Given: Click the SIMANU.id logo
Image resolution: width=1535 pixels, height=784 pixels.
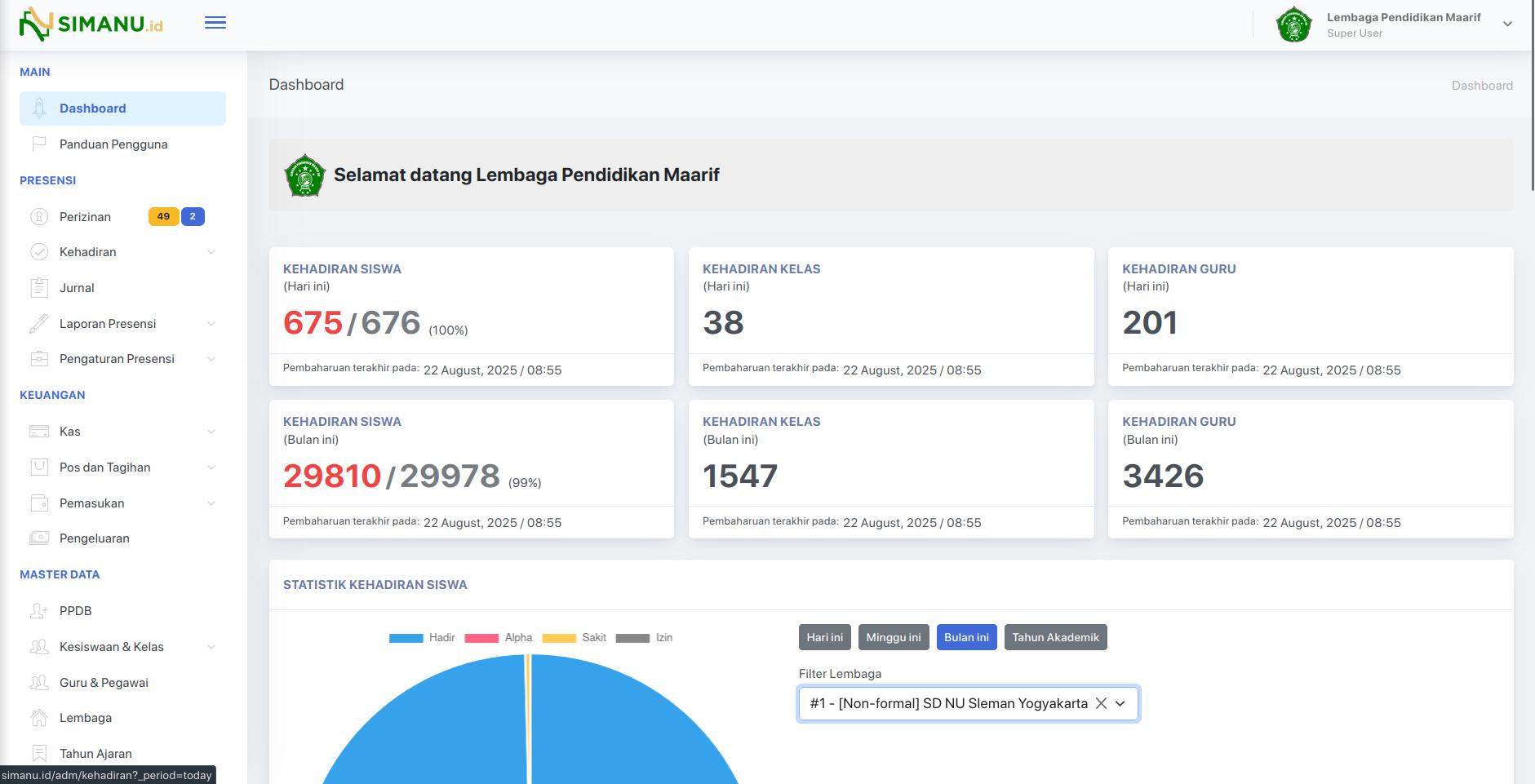Looking at the screenshot, I should [91, 24].
